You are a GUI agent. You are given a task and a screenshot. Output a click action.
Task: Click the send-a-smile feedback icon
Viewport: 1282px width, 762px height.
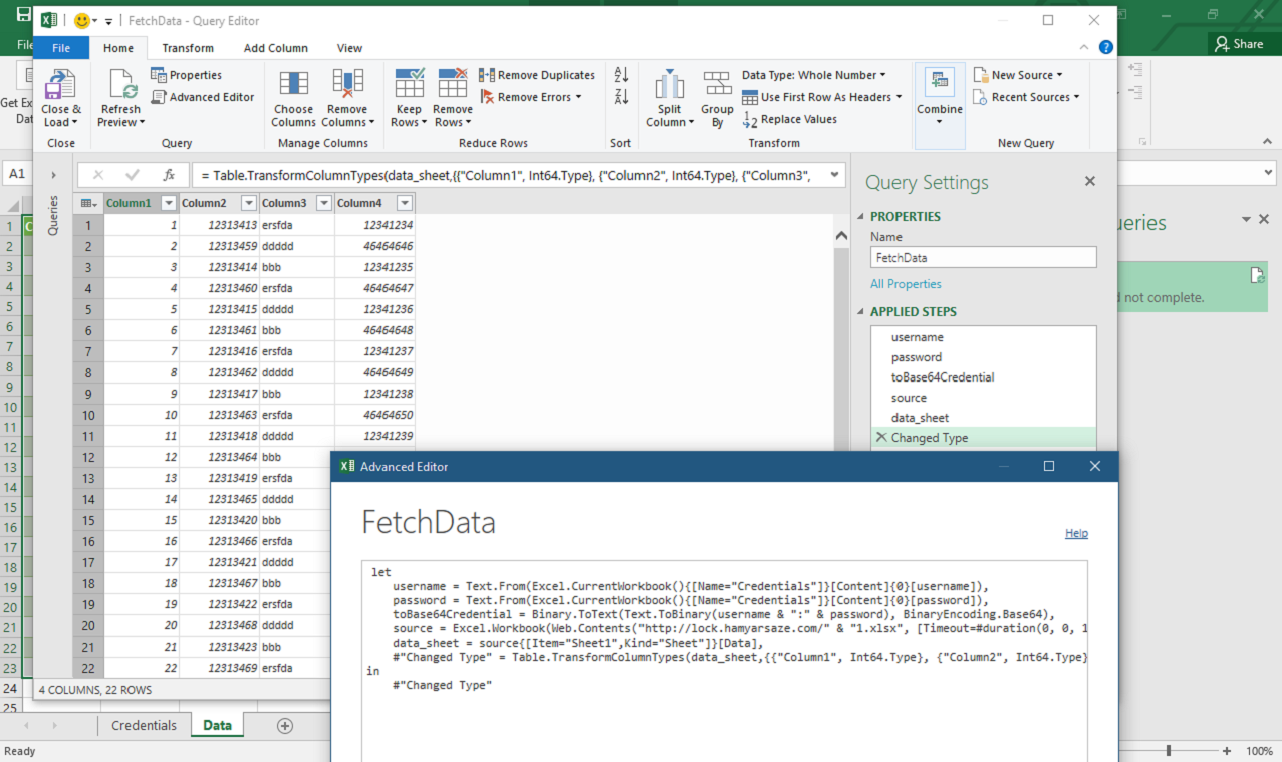[x=82, y=20]
